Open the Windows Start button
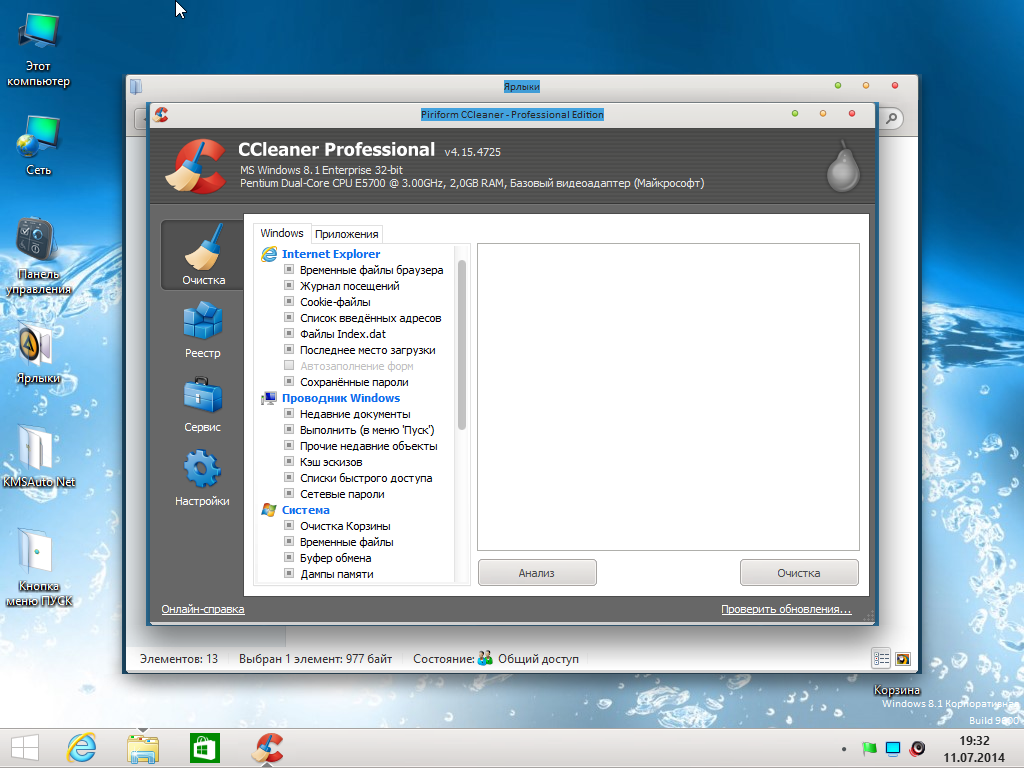 click(x=25, y=748)
